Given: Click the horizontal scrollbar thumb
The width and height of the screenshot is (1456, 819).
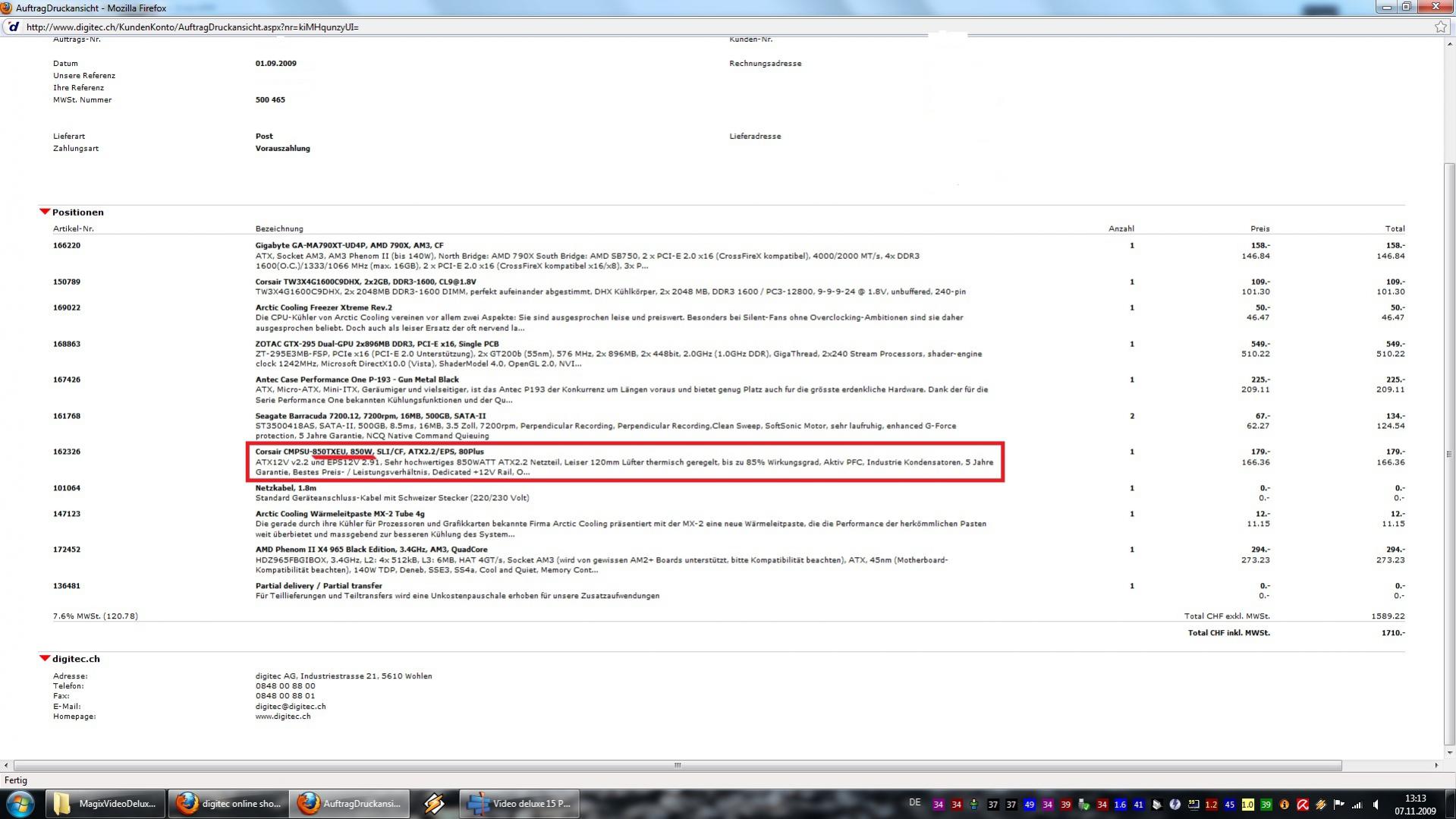Looking at the screenshot, I should [x=678, y=765].
